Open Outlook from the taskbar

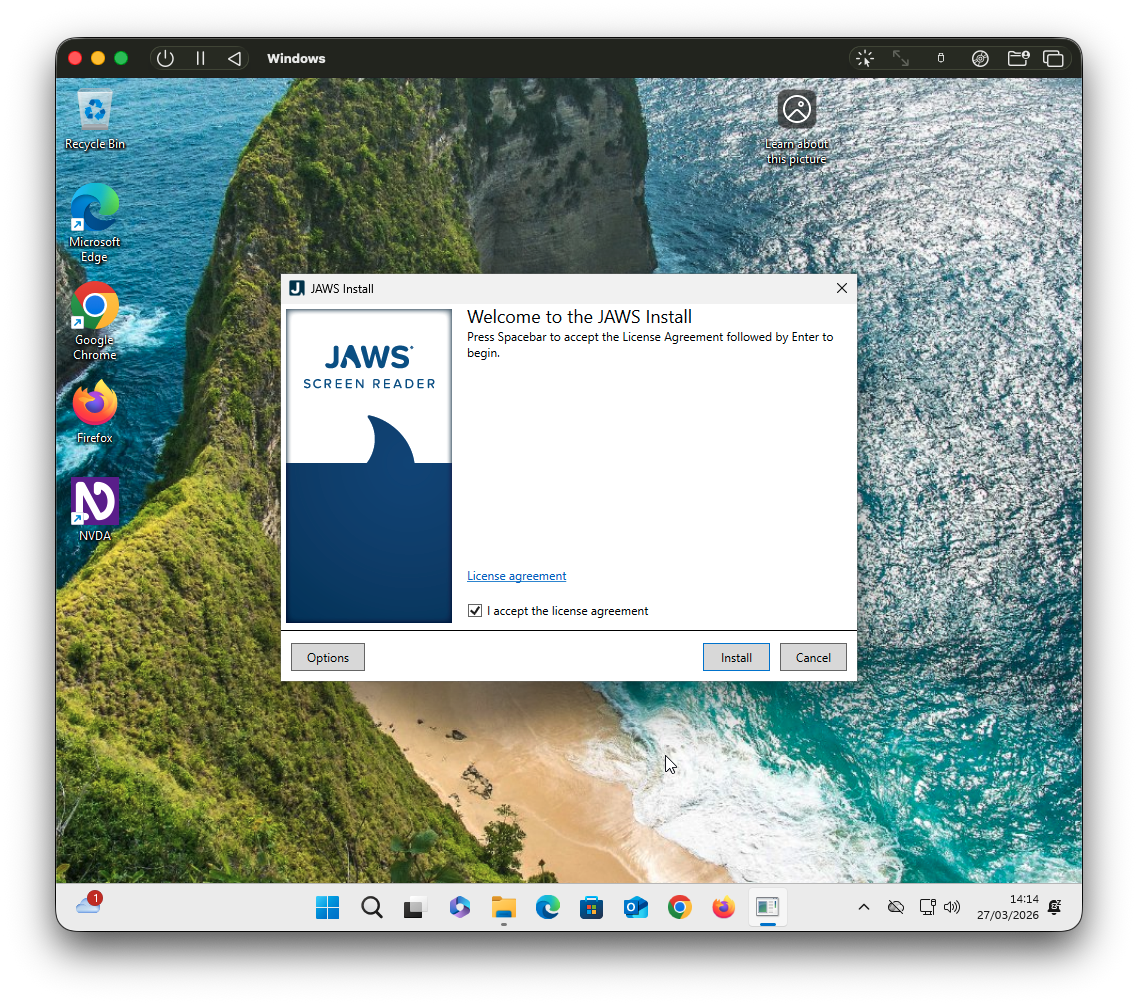[635, 907]
